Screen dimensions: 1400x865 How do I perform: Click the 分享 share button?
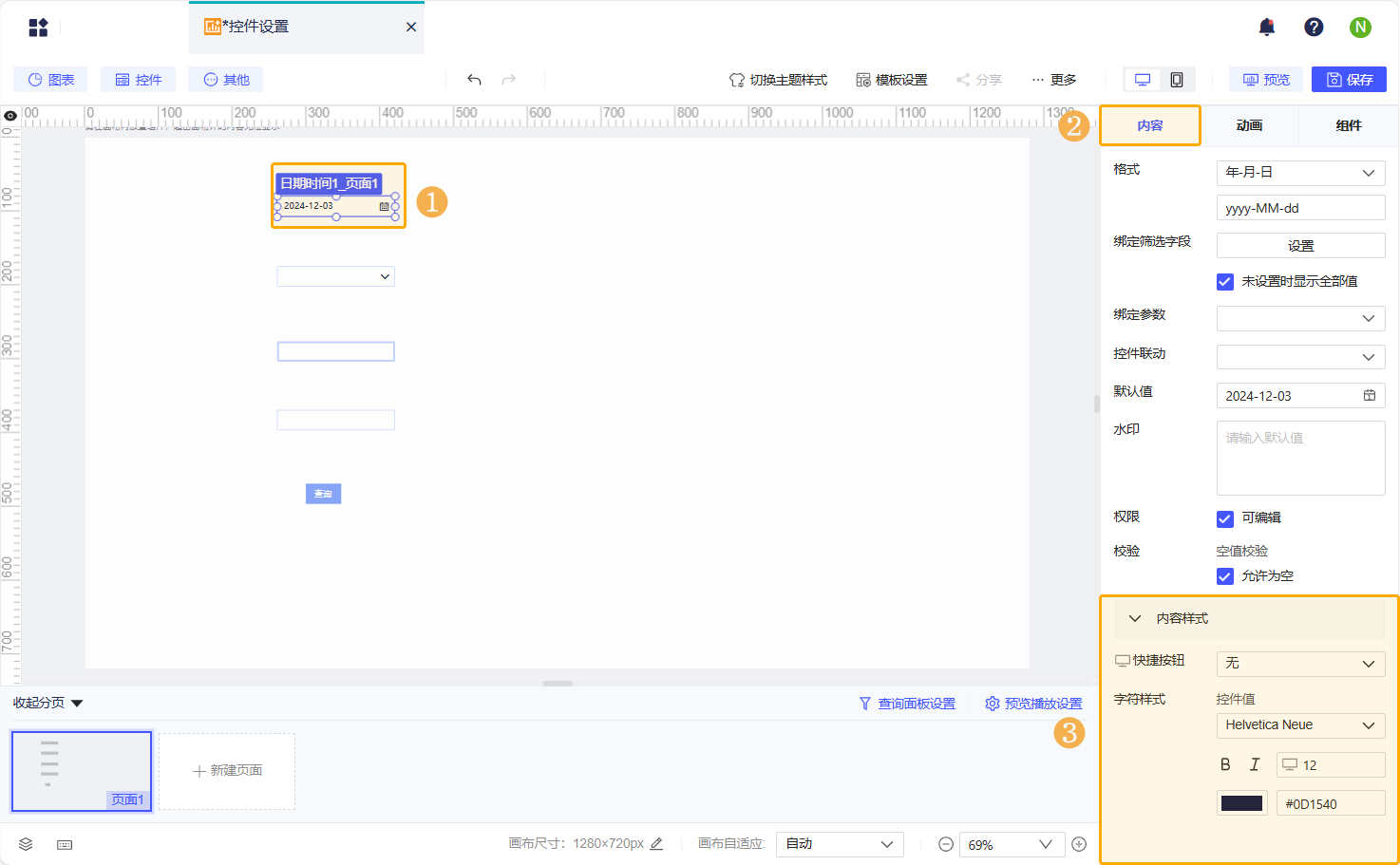[x=978, y=80]
